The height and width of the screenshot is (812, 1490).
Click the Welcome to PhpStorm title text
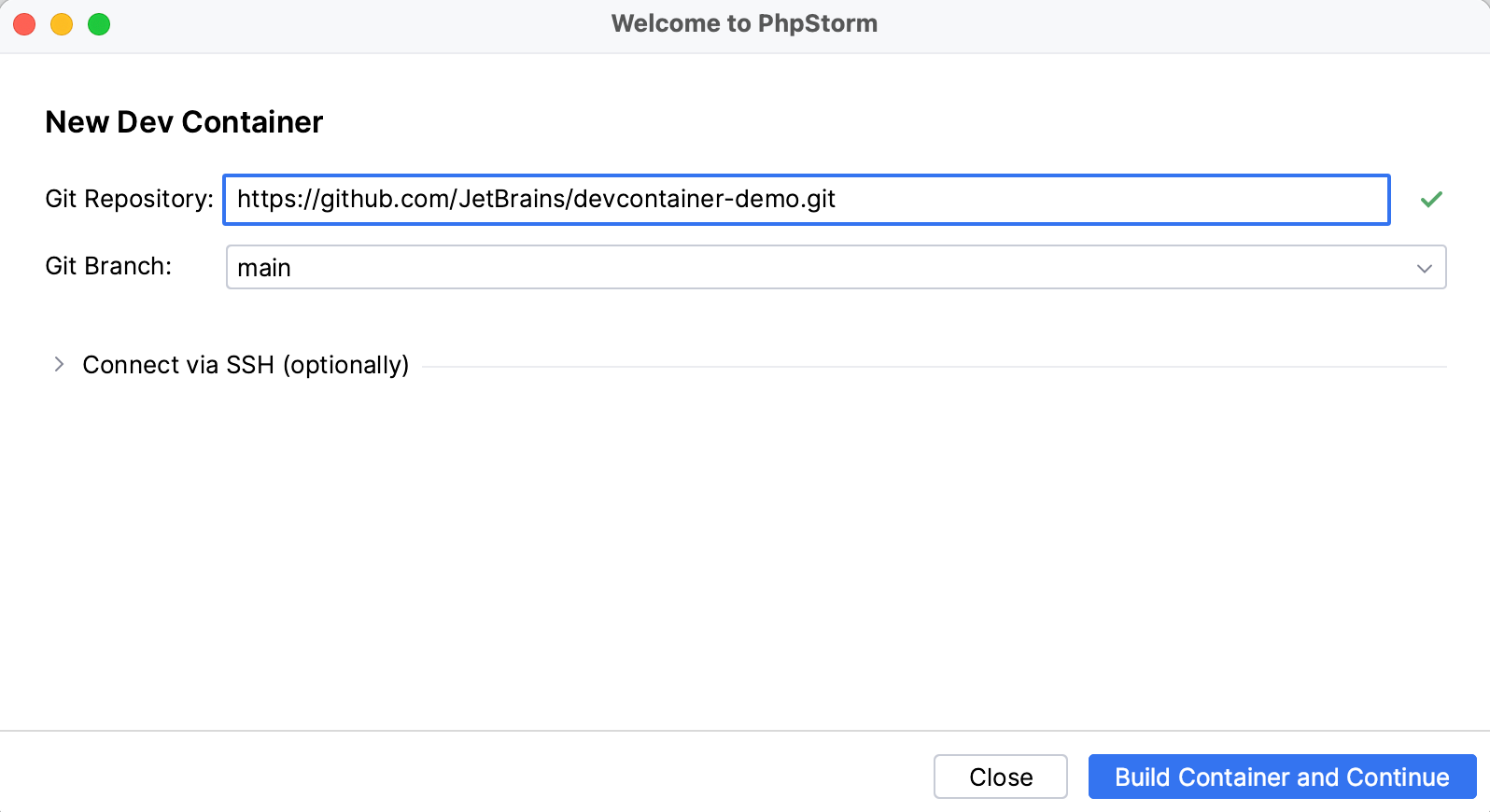coord(744,23)
